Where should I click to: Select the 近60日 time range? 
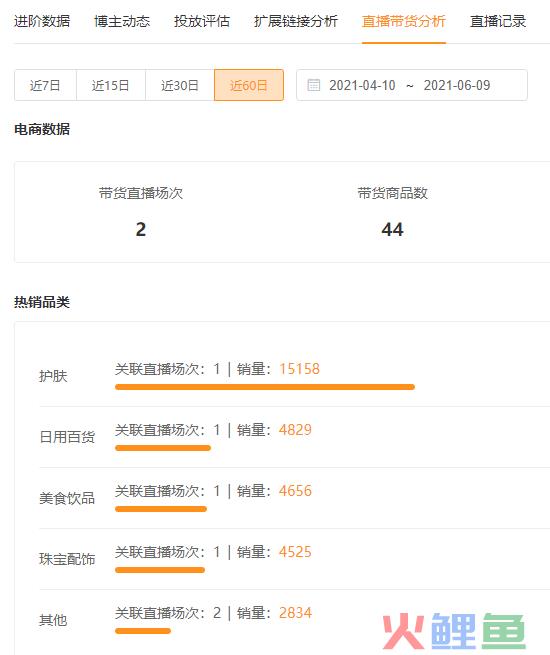coord(249,85)
